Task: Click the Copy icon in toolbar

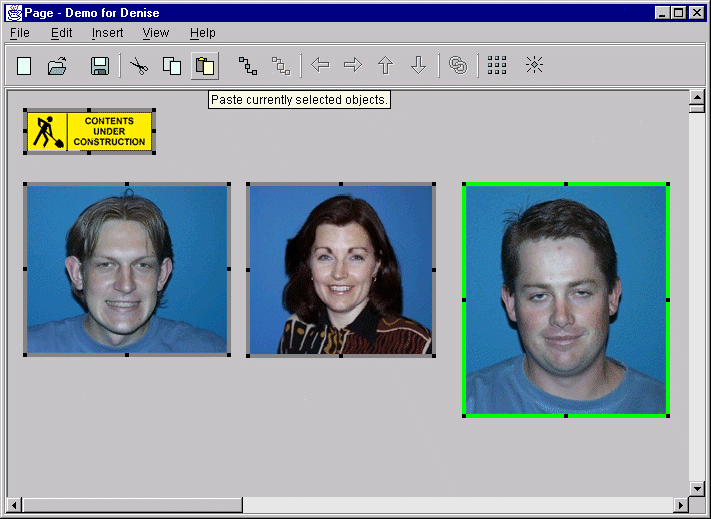Action: pyautogui.click(x=172, y=66)
